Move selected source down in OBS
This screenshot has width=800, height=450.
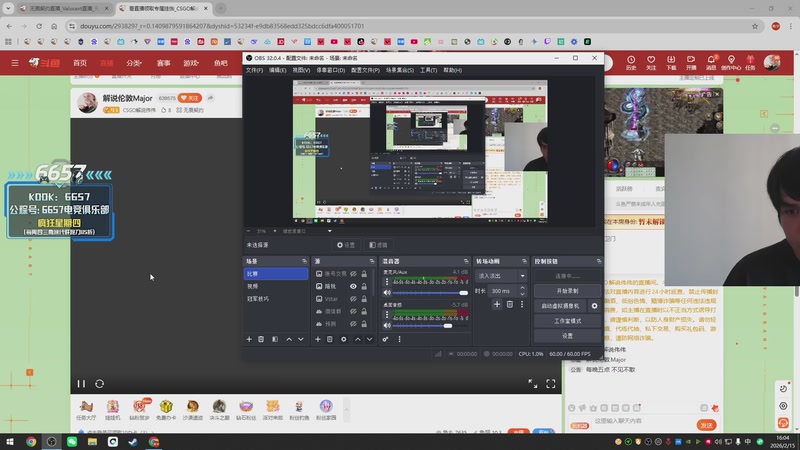[x=369, y=339]
